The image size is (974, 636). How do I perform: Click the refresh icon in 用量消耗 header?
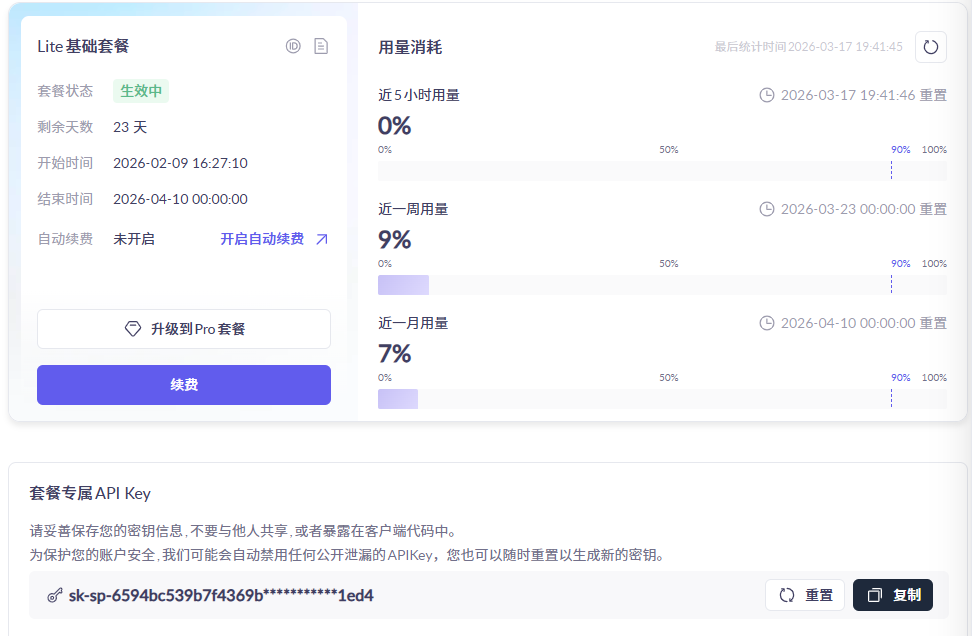[x=930, y=47]
